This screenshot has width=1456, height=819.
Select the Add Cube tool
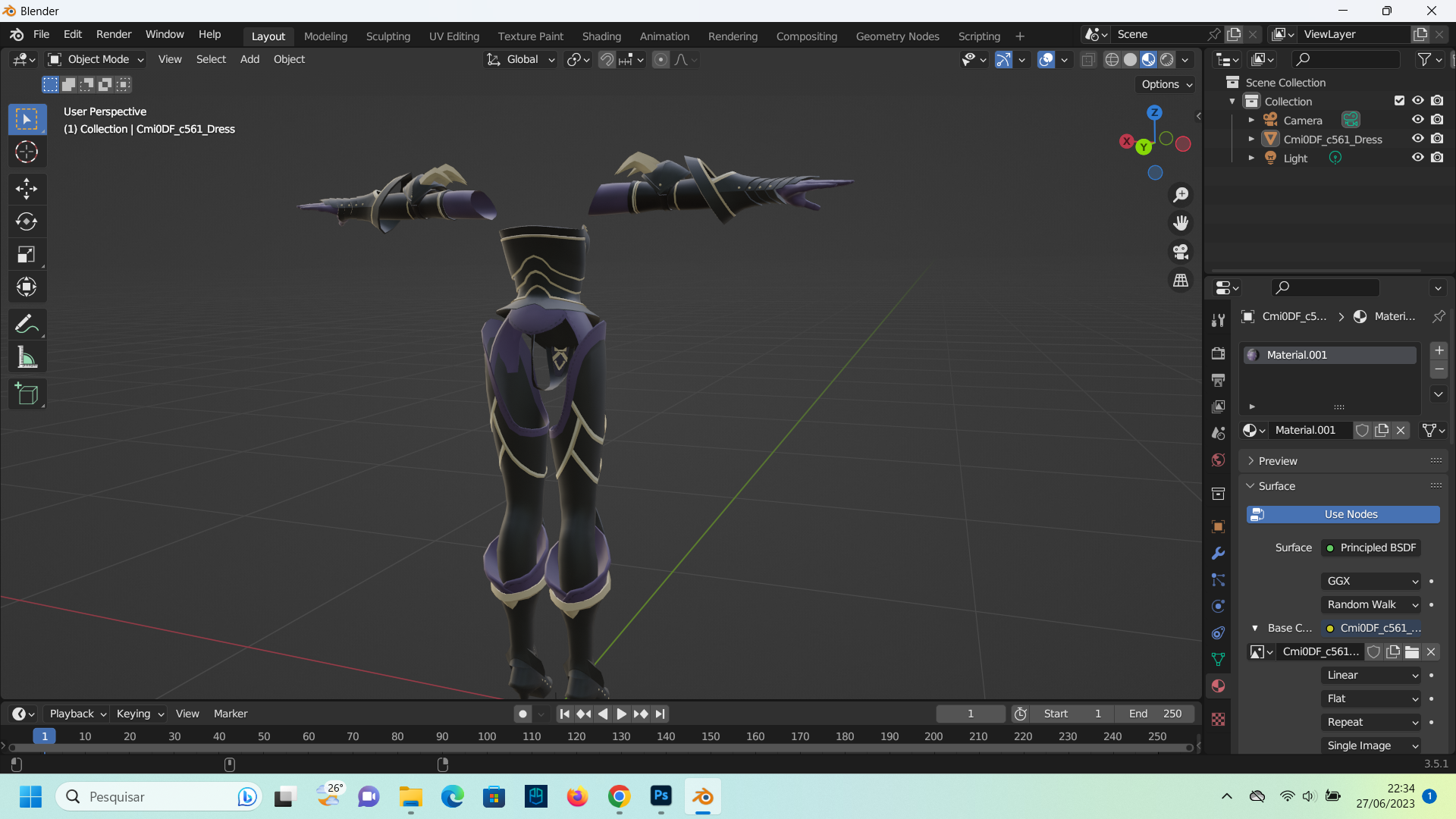coord(27,394)
